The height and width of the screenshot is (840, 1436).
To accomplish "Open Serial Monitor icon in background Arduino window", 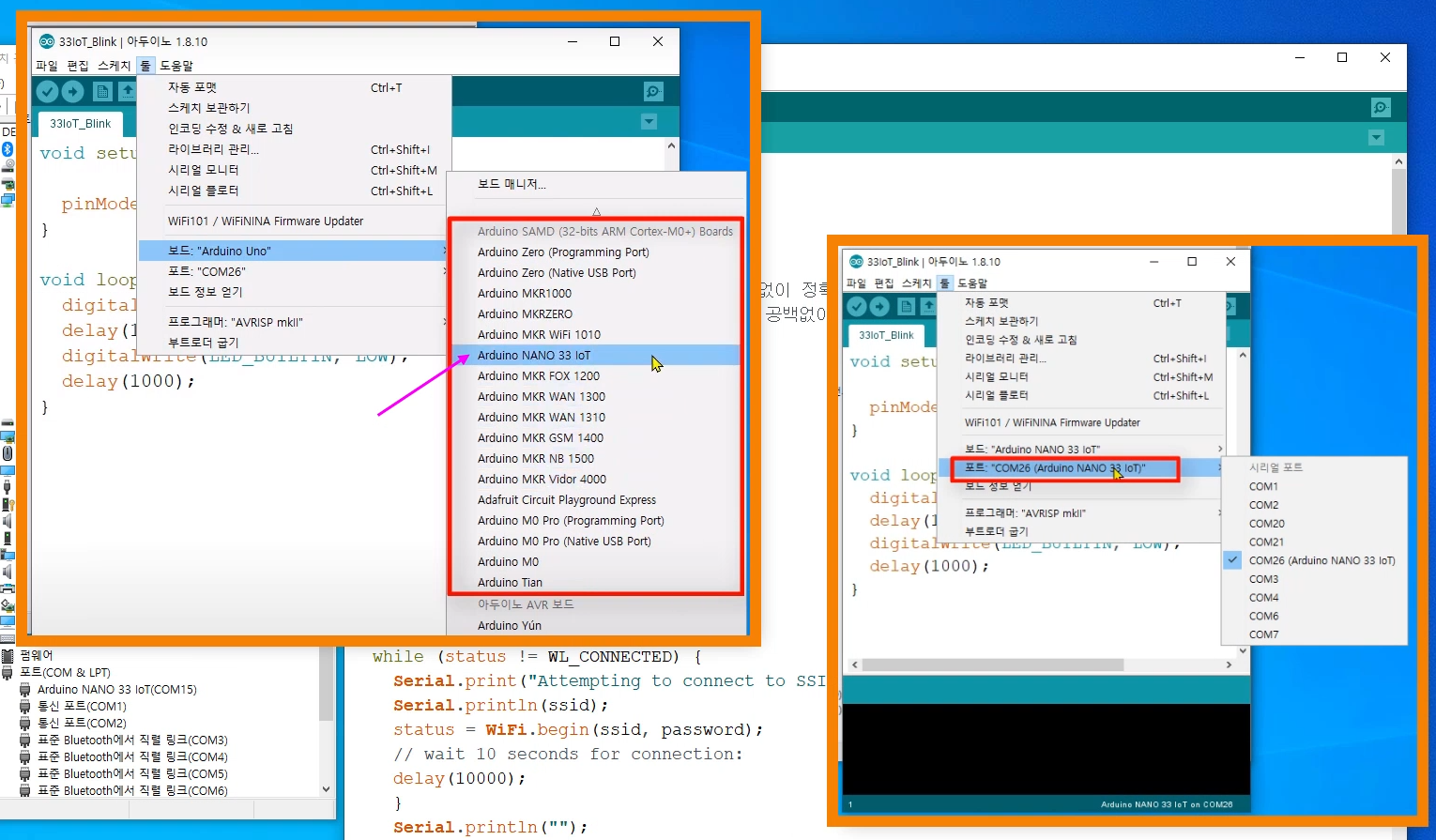I will 1381,107.
